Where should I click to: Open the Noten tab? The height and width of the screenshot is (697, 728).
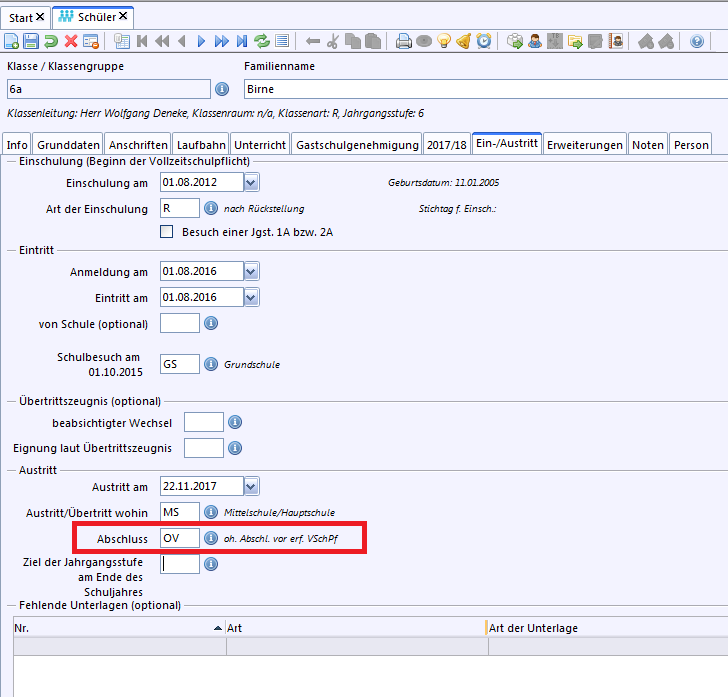click(x=648, y=145)
